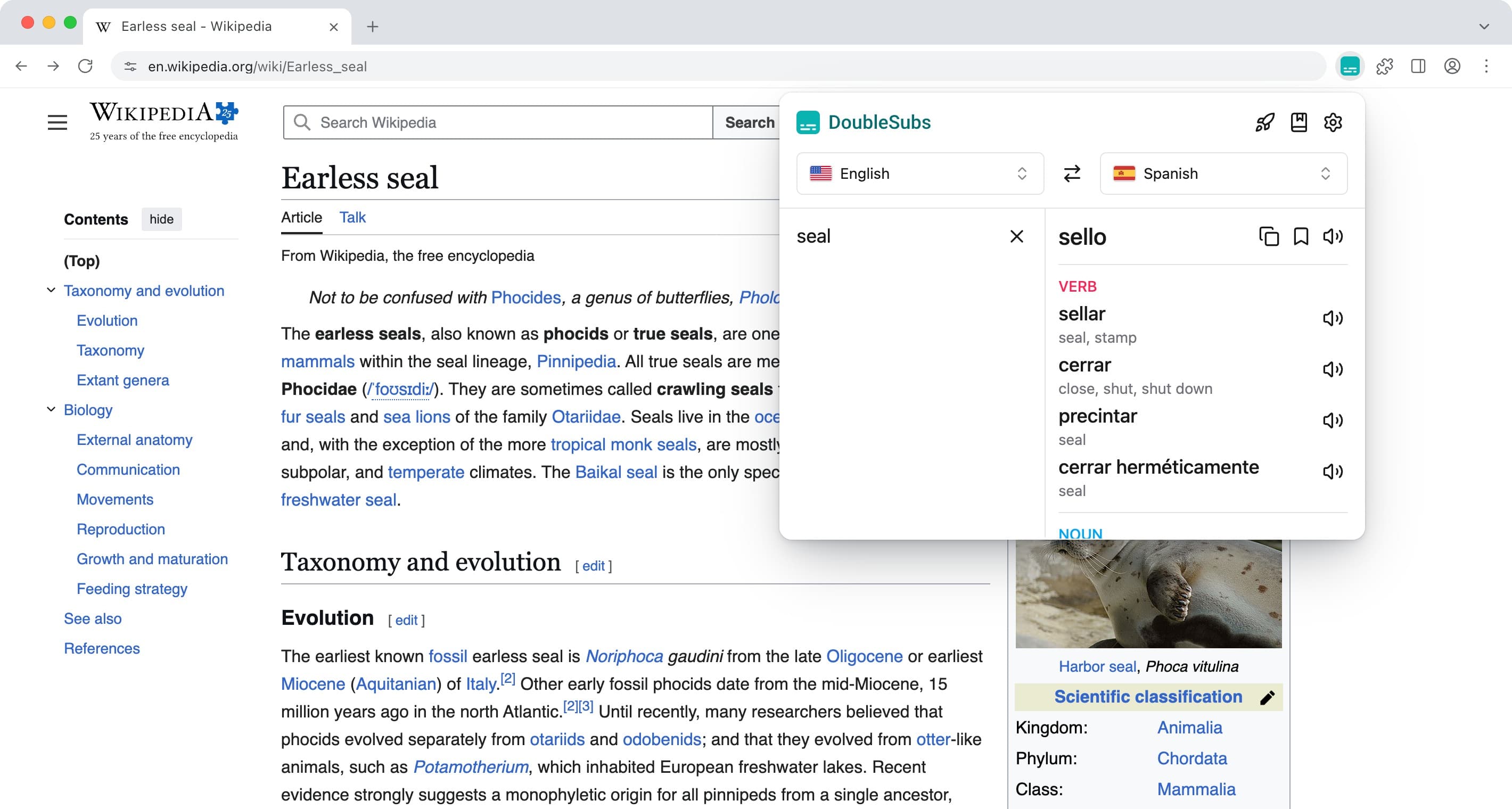Viewport: 1512px width, 809px height.
Task: Open the Chrome three-dot menu
Action: [1486, 67]
